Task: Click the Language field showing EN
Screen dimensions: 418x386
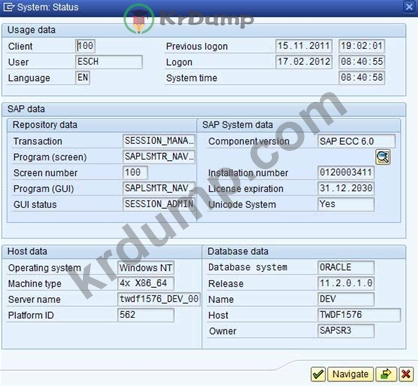Action: (83, 78)
